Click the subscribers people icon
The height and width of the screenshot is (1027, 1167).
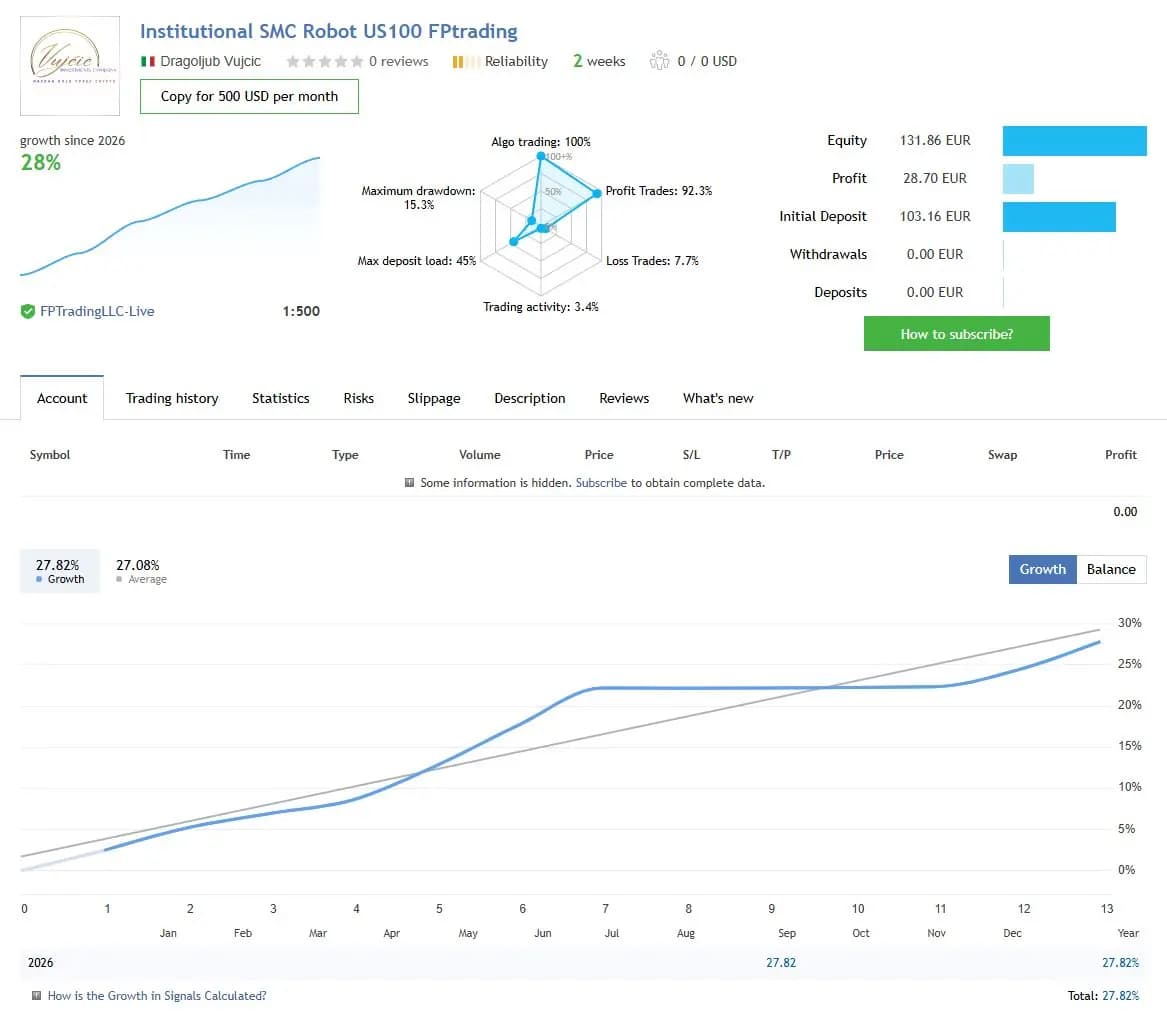(659, 60)
